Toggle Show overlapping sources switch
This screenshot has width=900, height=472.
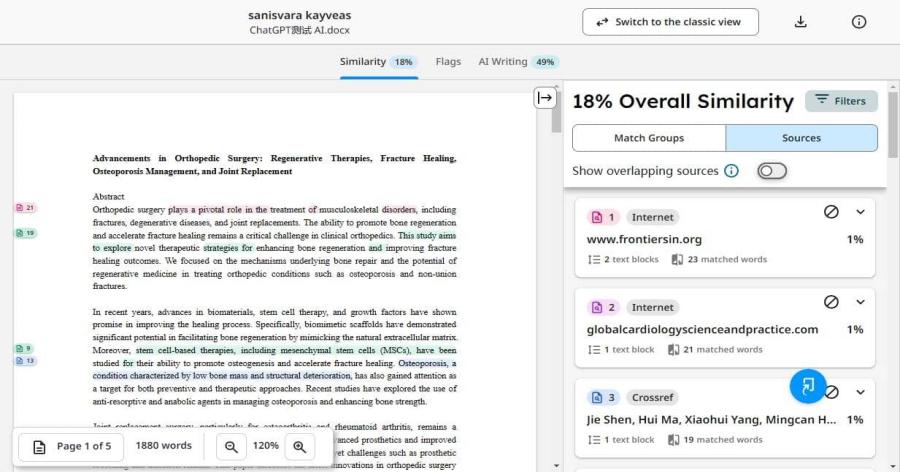772,171
